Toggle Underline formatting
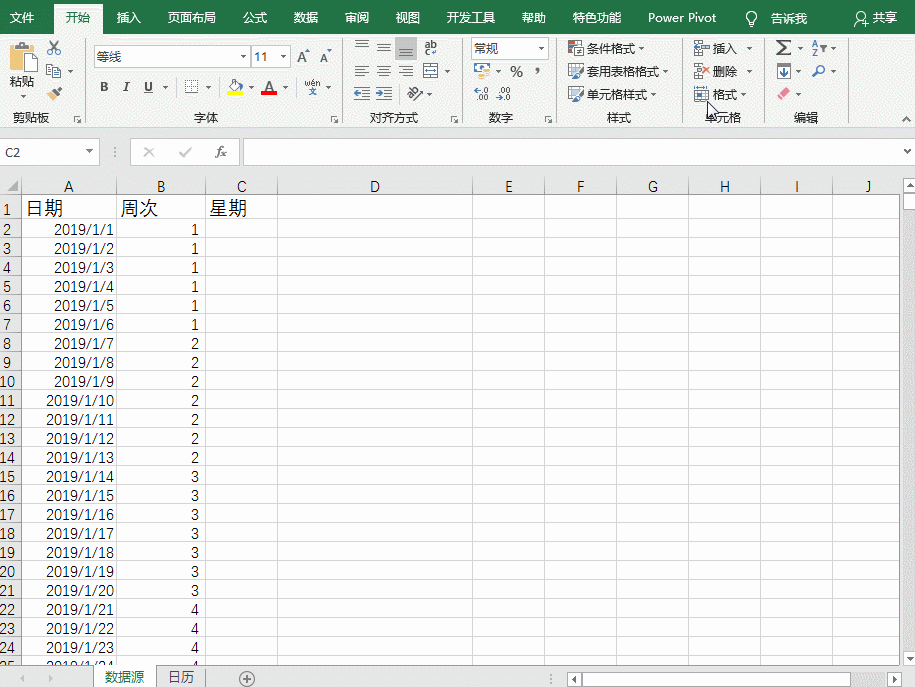 pos(148,87)
